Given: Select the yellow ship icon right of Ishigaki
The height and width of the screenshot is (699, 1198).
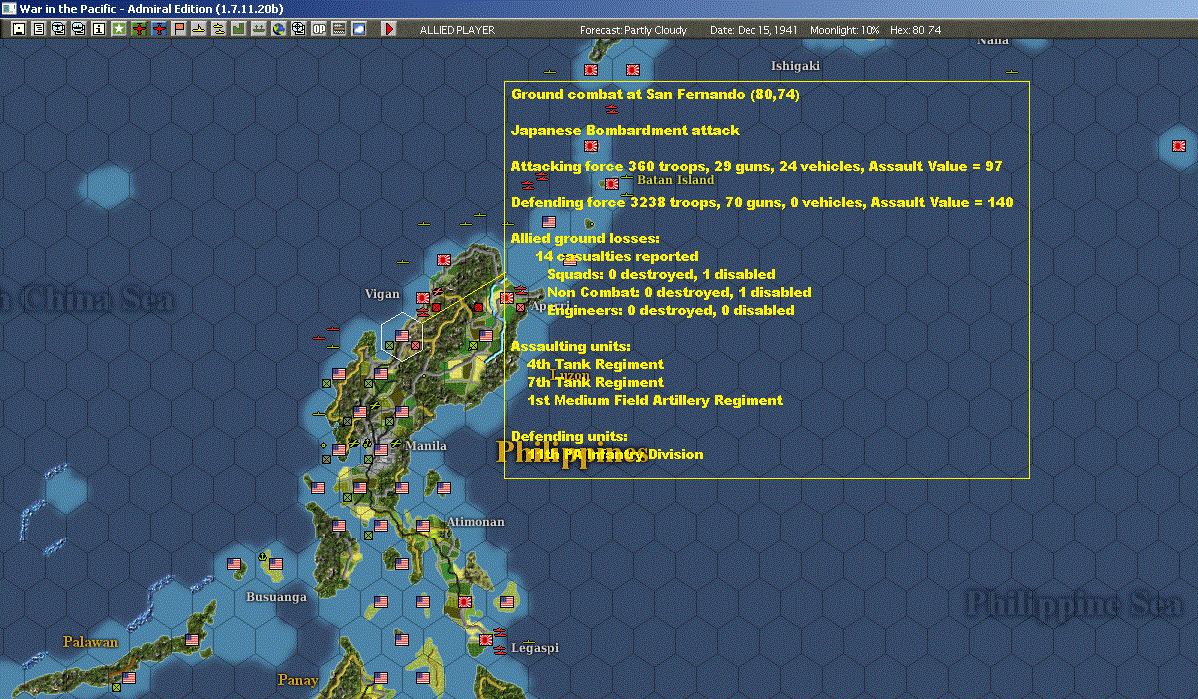Looking at the screenshot, I should point(1012,72).
